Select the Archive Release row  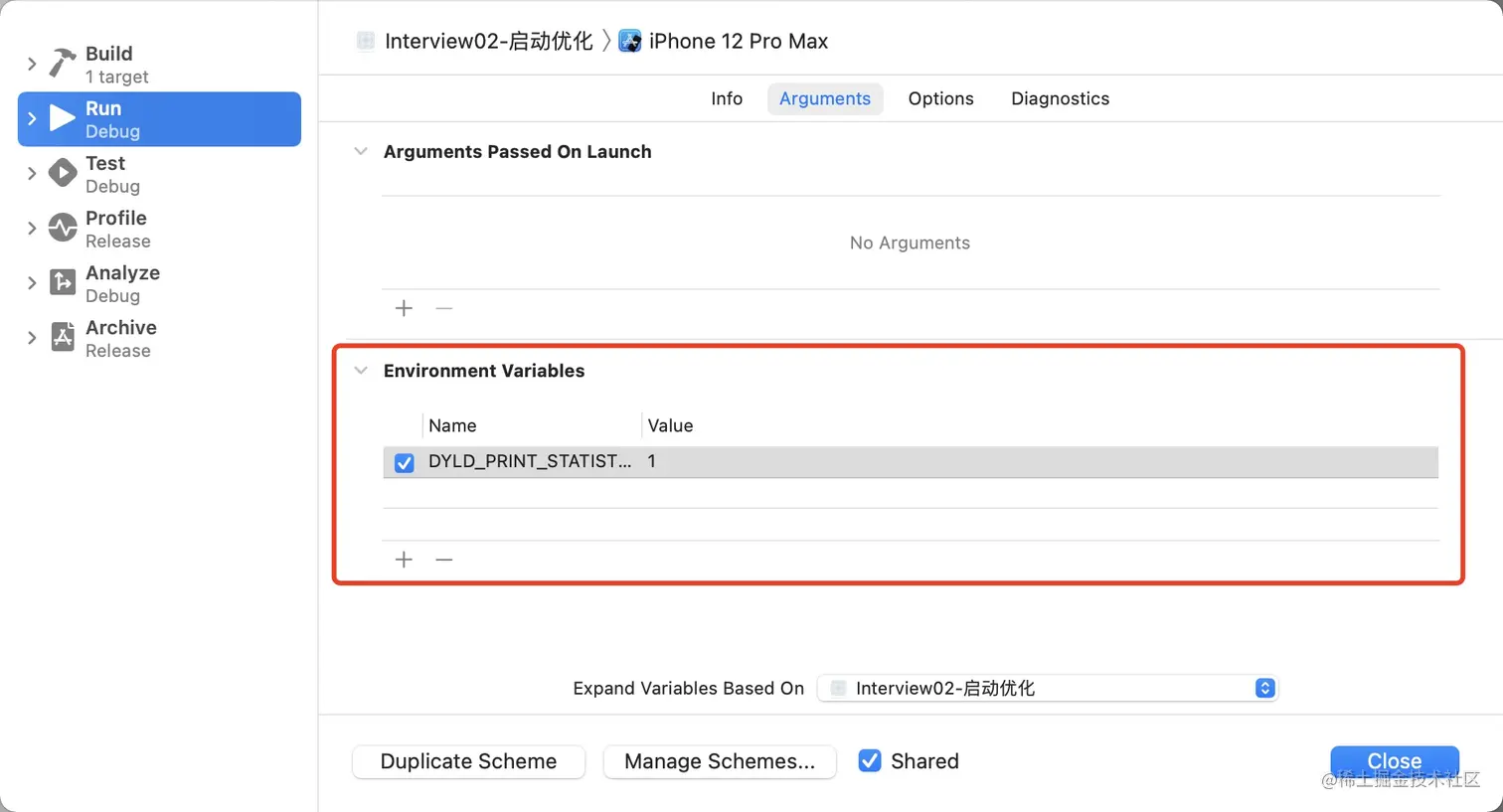pyautogui.click(x=159, y=337)
